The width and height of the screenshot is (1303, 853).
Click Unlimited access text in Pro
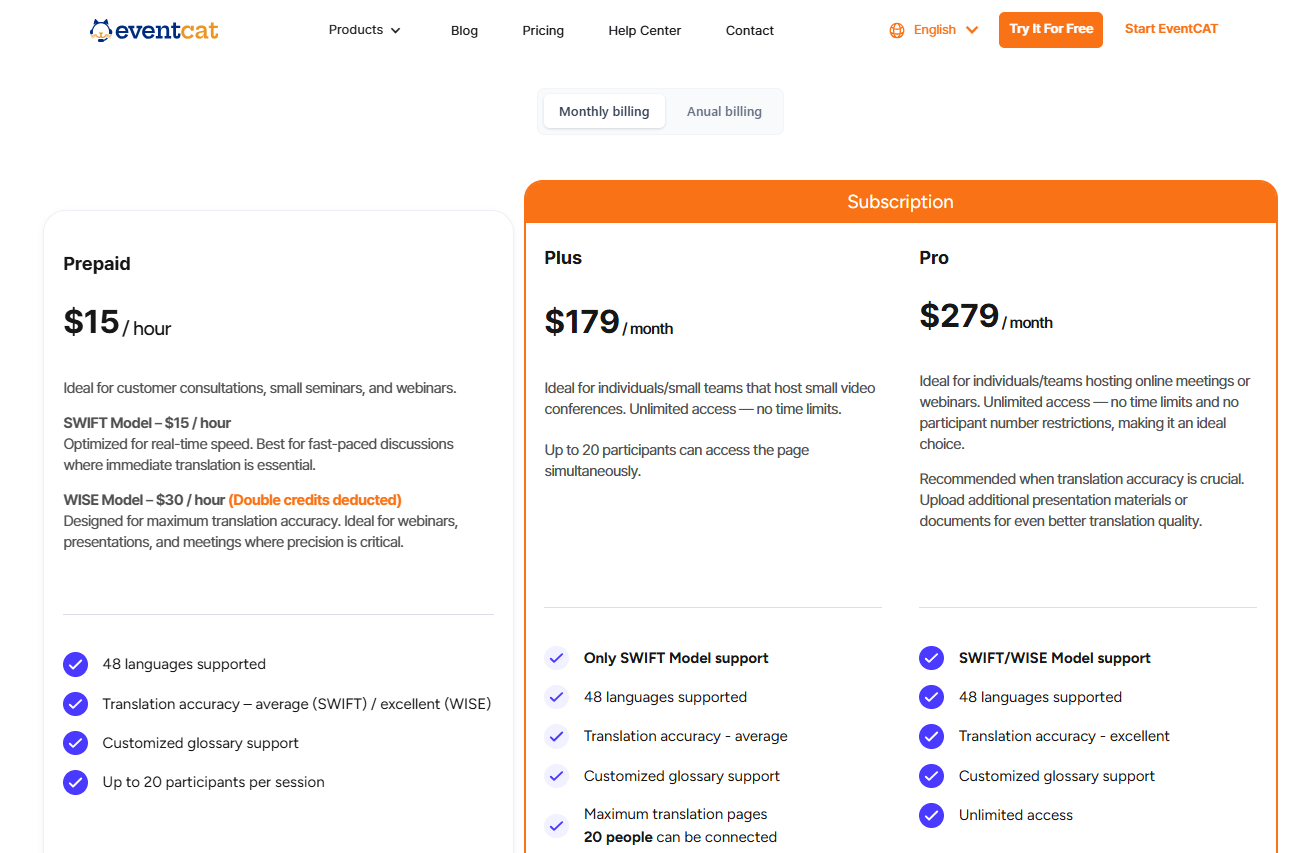click(1016, 815)
